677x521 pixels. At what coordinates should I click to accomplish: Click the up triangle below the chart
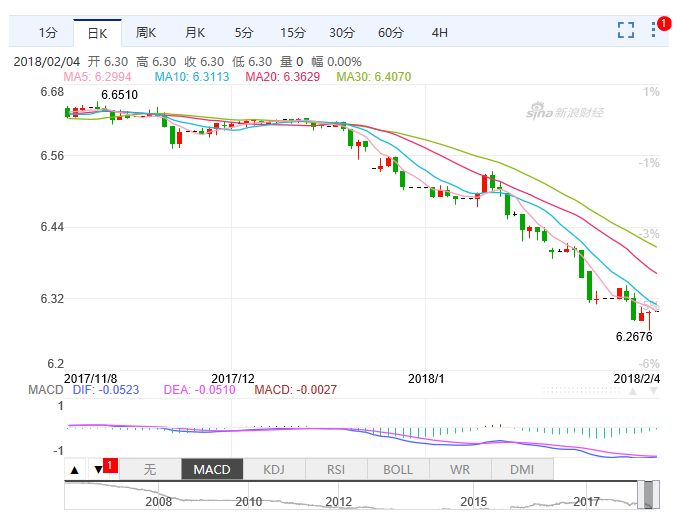click(75, 469)
